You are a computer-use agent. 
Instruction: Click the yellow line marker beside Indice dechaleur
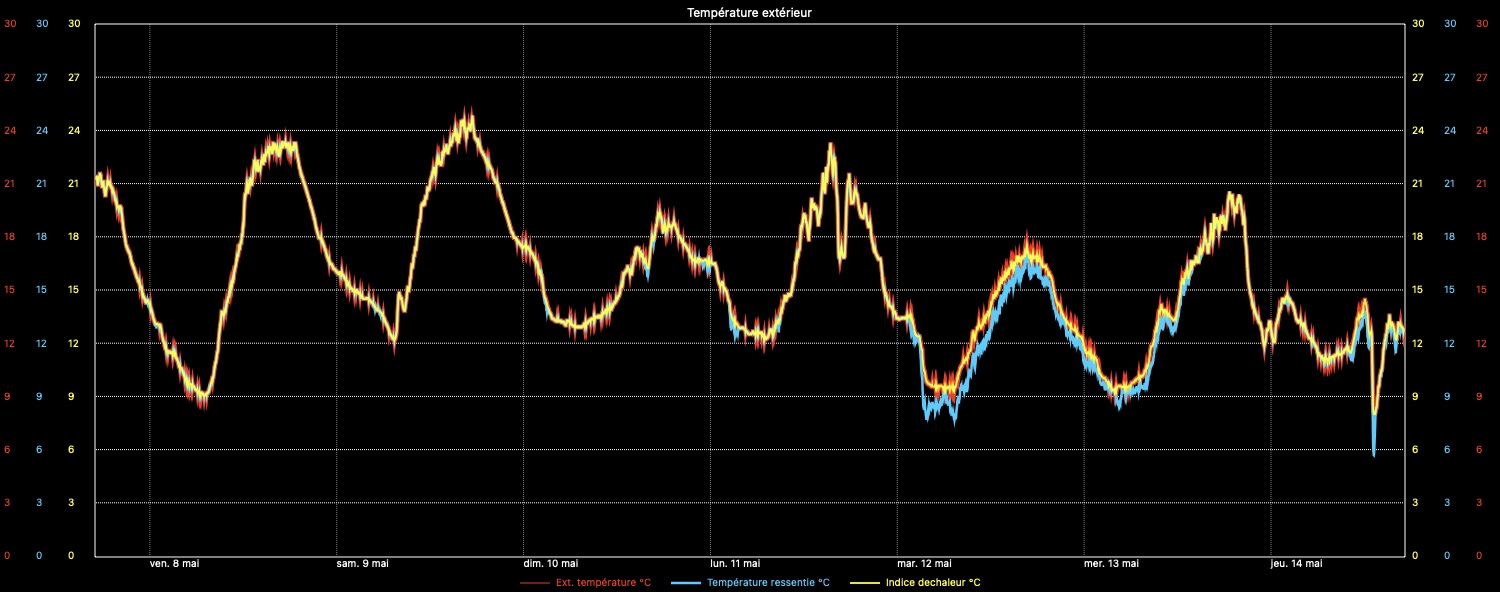[864, 582]
